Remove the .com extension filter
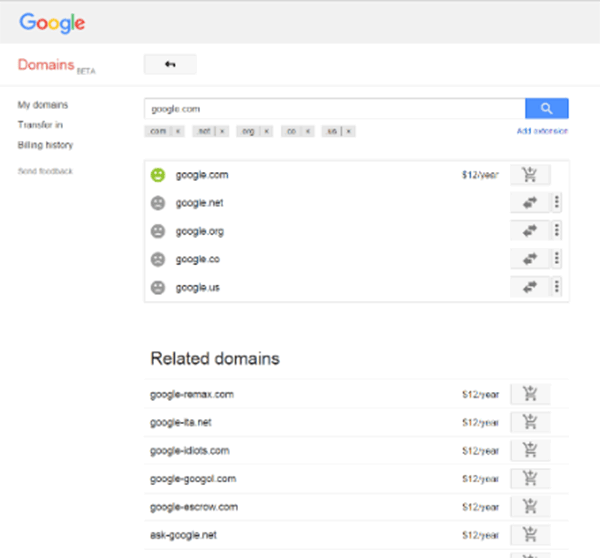 point(178,131)
